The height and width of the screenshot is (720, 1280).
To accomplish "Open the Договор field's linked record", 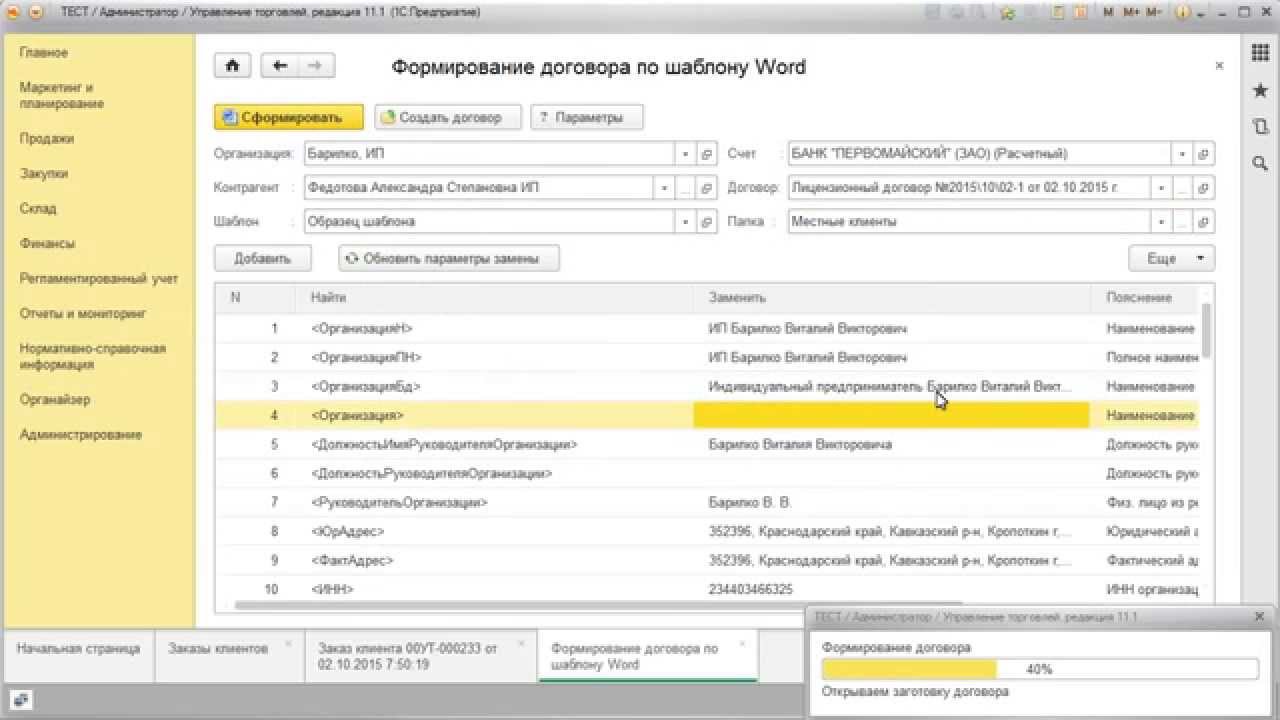I will 1204,187.
